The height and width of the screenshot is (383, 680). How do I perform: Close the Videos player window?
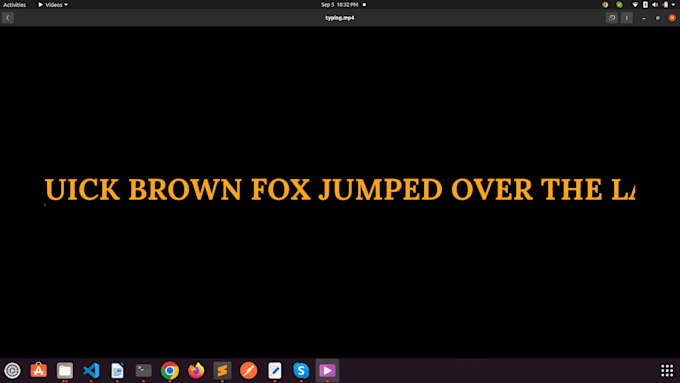pos(672,18)
